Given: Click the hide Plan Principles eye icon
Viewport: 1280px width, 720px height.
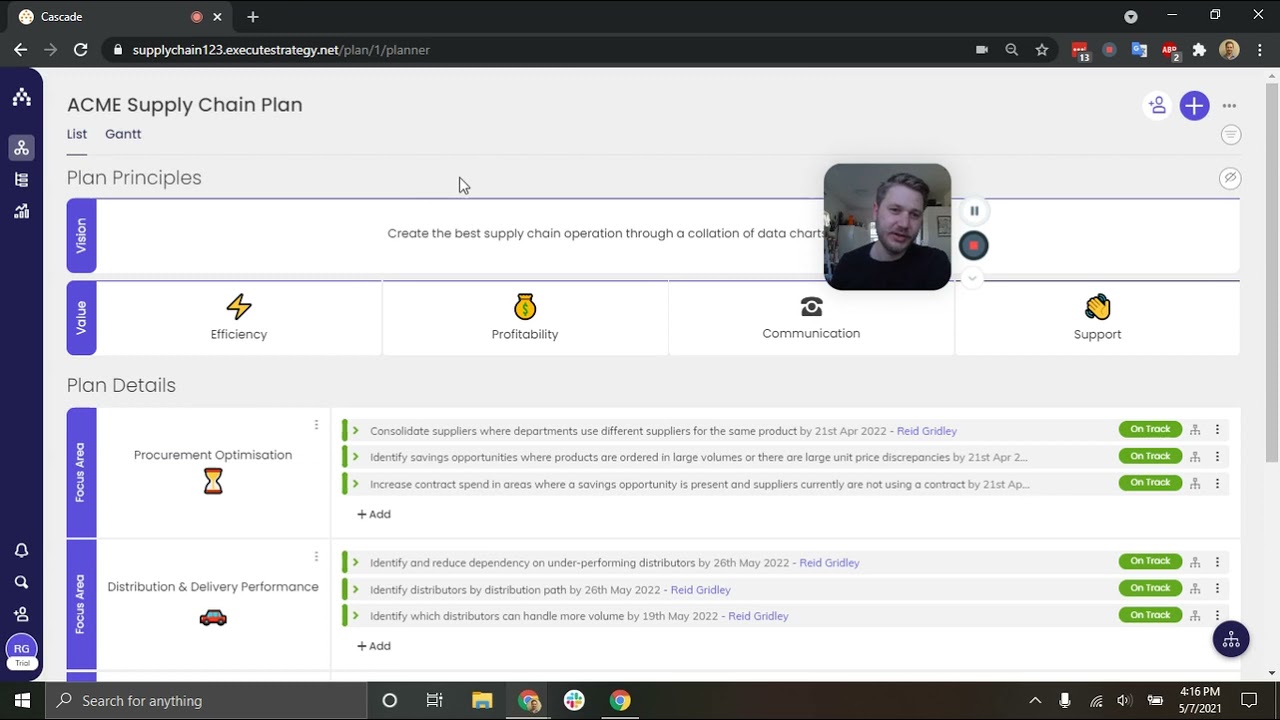Looking at the screenshot, I should tap(1230, 178).
